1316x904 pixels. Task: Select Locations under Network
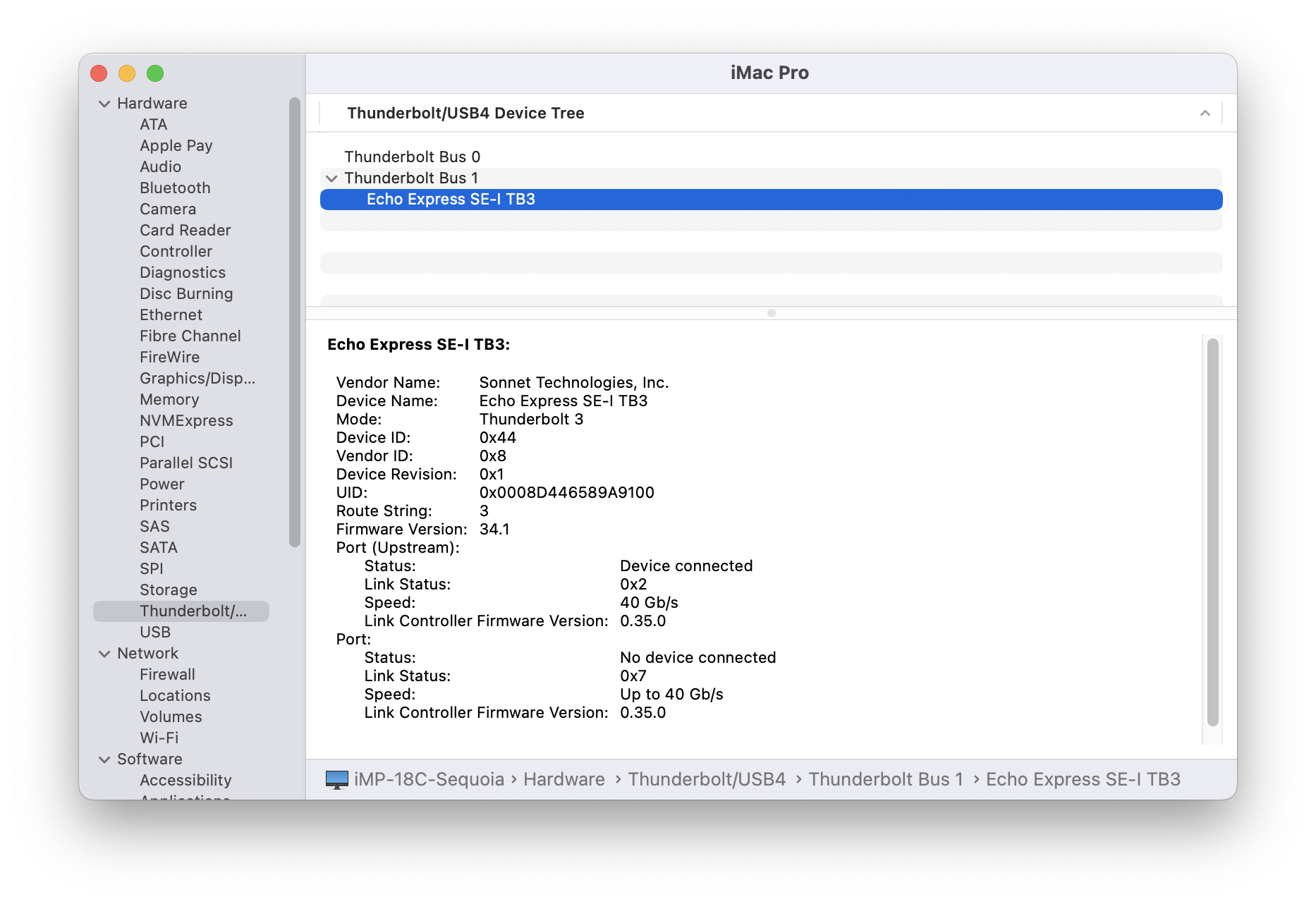[175, 696]
